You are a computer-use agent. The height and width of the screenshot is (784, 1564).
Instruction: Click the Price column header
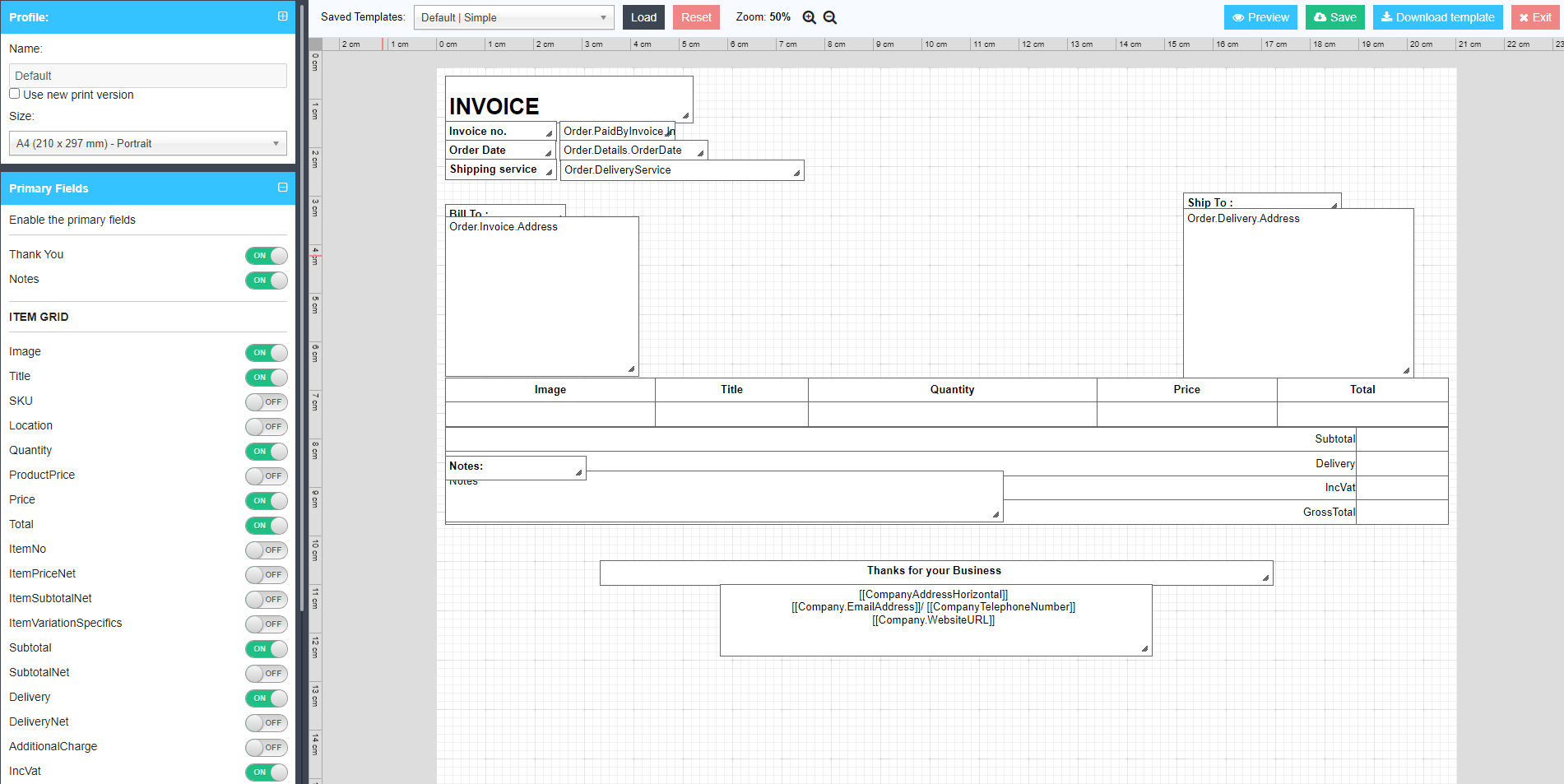pyautogui.click(x=1187, y=390)
